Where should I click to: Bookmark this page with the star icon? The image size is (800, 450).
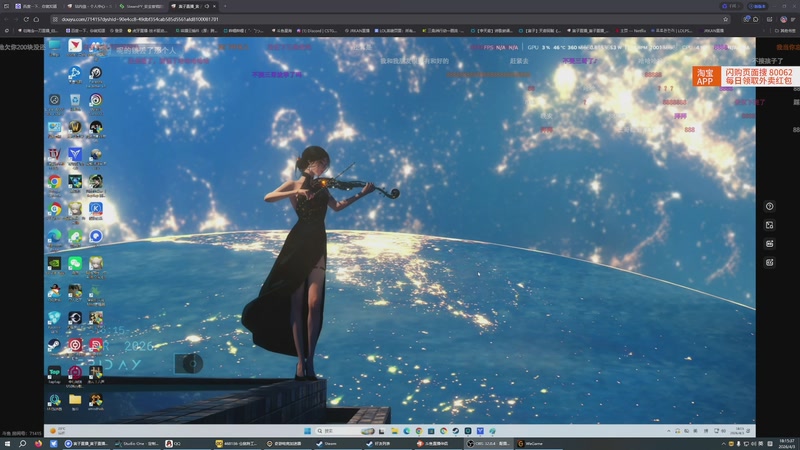tap(726, 19)
